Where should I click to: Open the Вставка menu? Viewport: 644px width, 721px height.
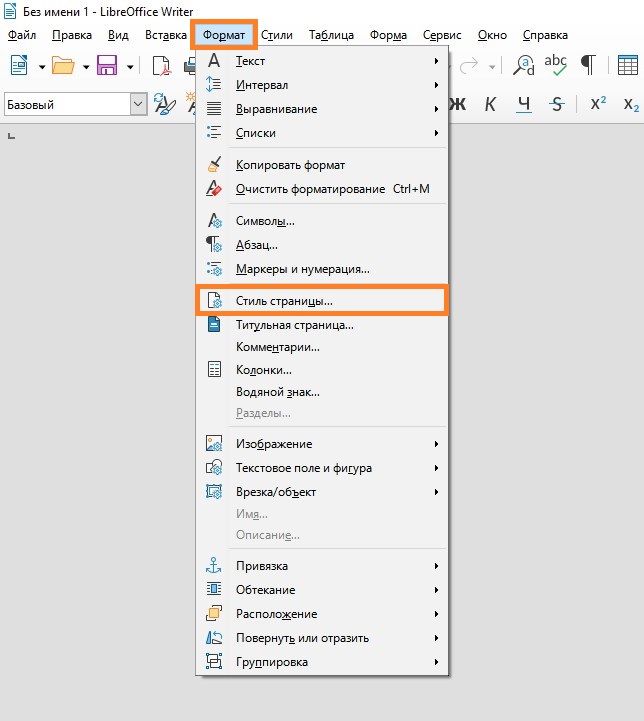pyautogui.click(x=165, y=35)
